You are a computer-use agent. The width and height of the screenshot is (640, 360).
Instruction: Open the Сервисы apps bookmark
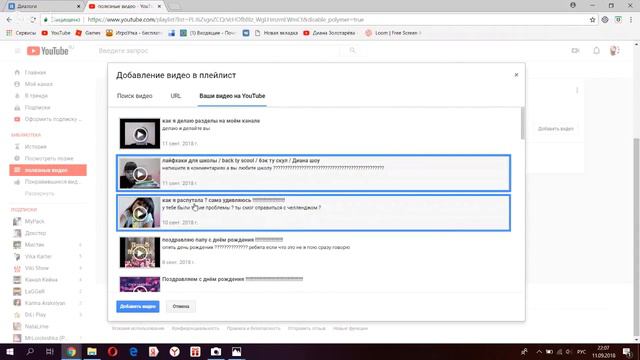[x=21, y=33]
